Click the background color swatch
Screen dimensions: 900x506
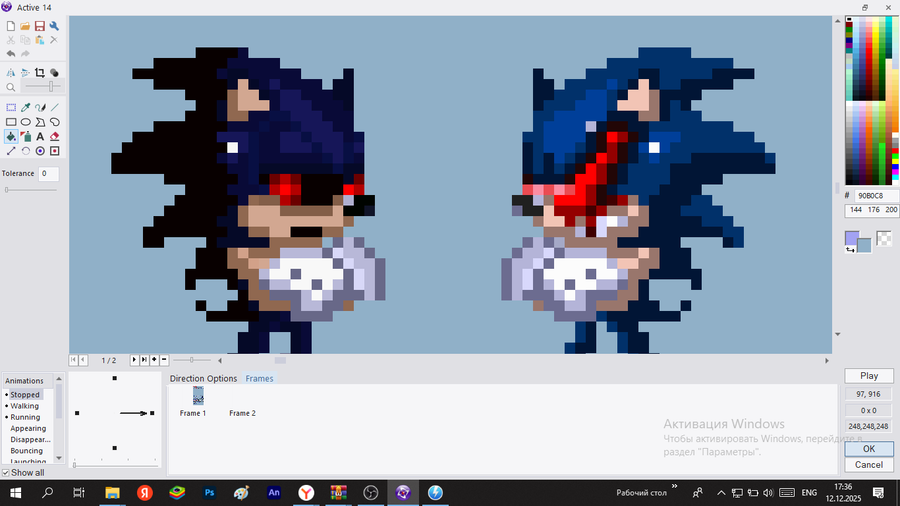pos(864,246)
